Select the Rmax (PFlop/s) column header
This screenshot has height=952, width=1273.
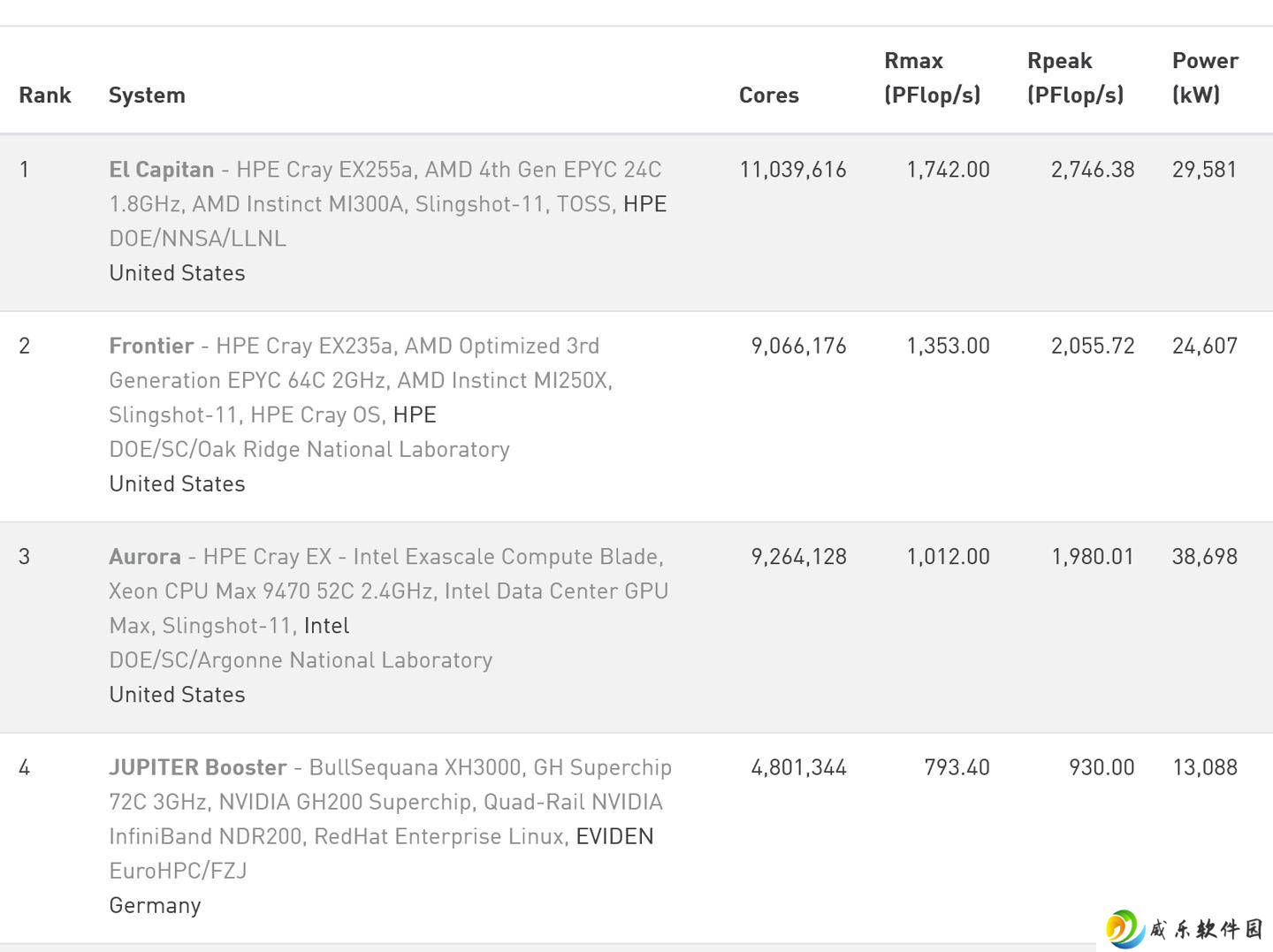(933, 78)
